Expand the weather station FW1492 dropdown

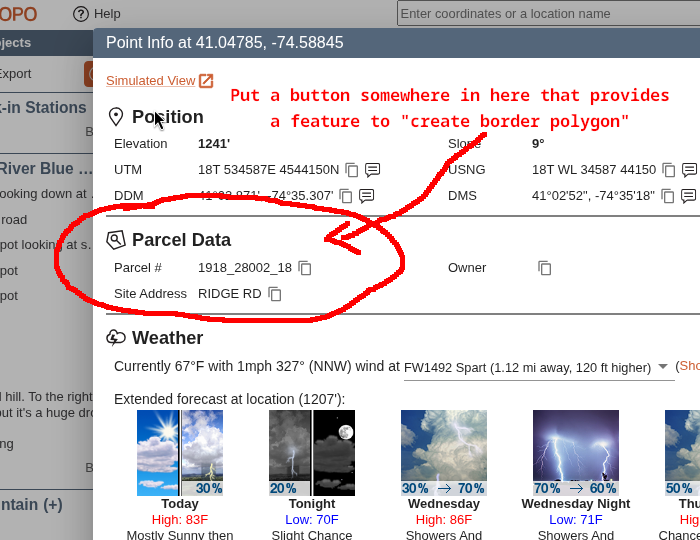662,367
